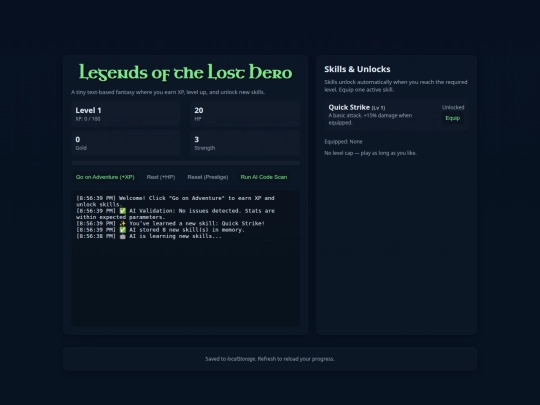Run the AI Code Scan
540x405 pixels.
coord(264,177)
